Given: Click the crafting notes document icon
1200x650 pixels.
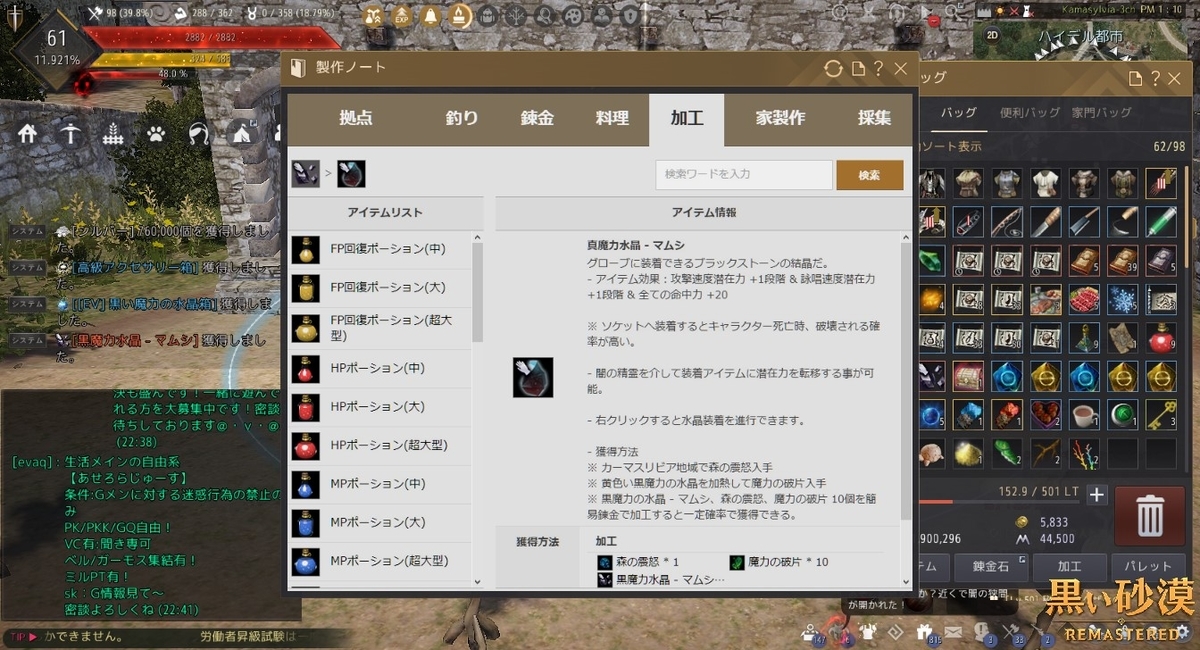Looking at the screenshot, I should (858, 69).
